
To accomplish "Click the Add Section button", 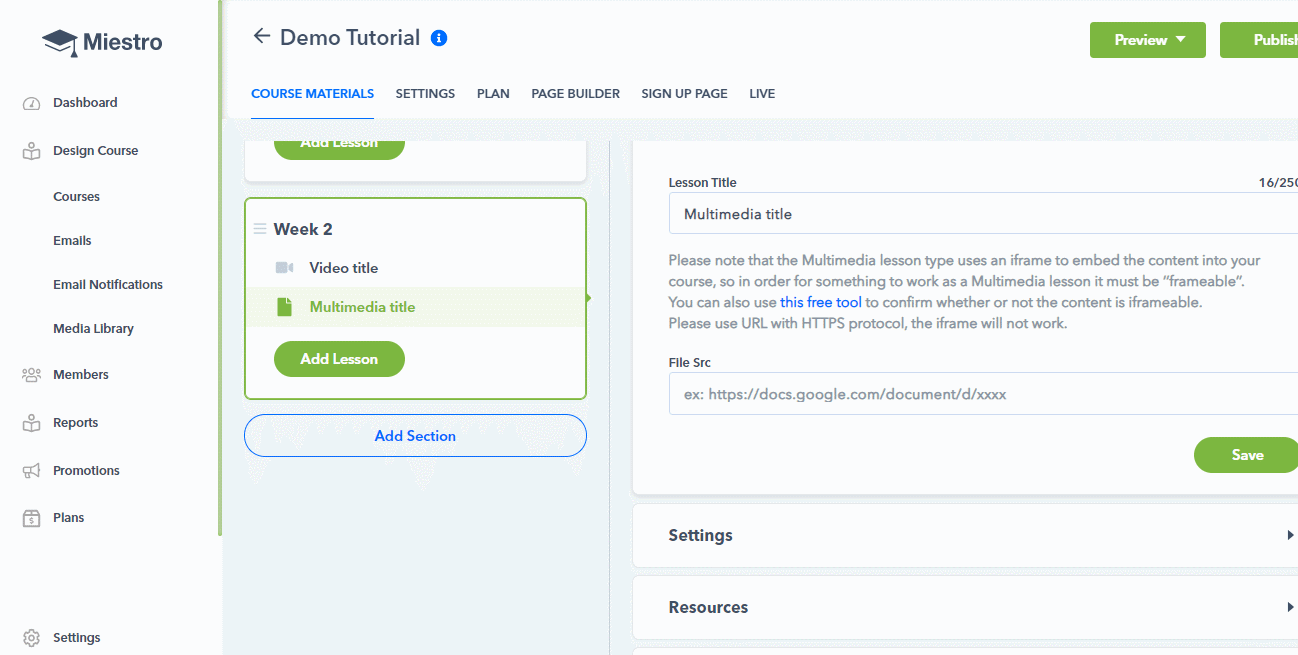I will pos(415,436).
